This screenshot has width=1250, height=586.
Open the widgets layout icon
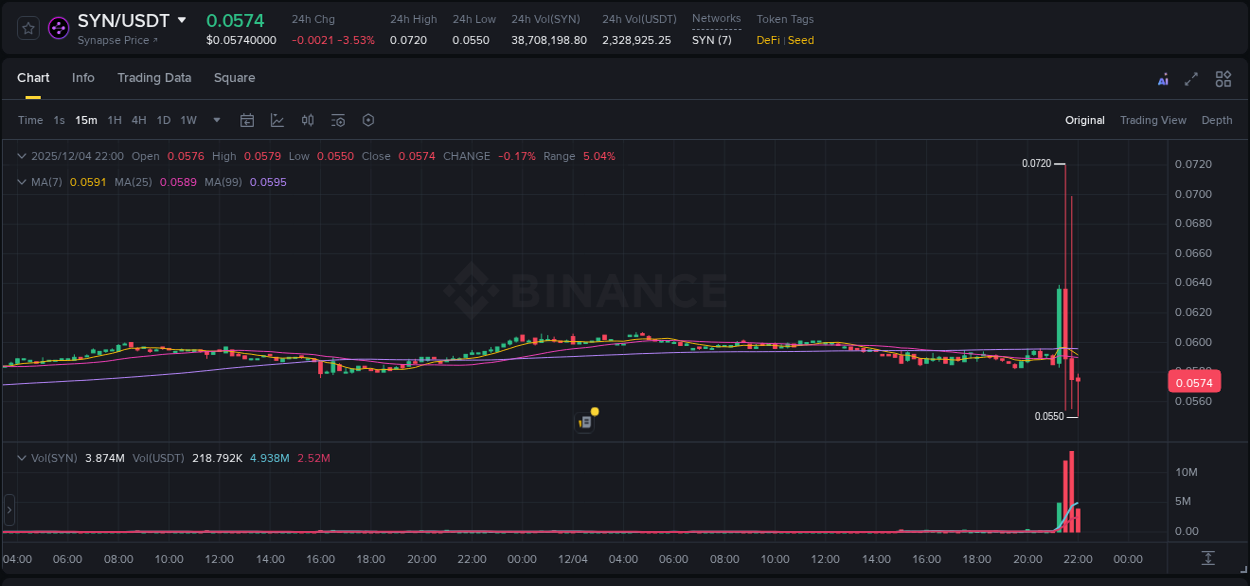[1223, 78]
